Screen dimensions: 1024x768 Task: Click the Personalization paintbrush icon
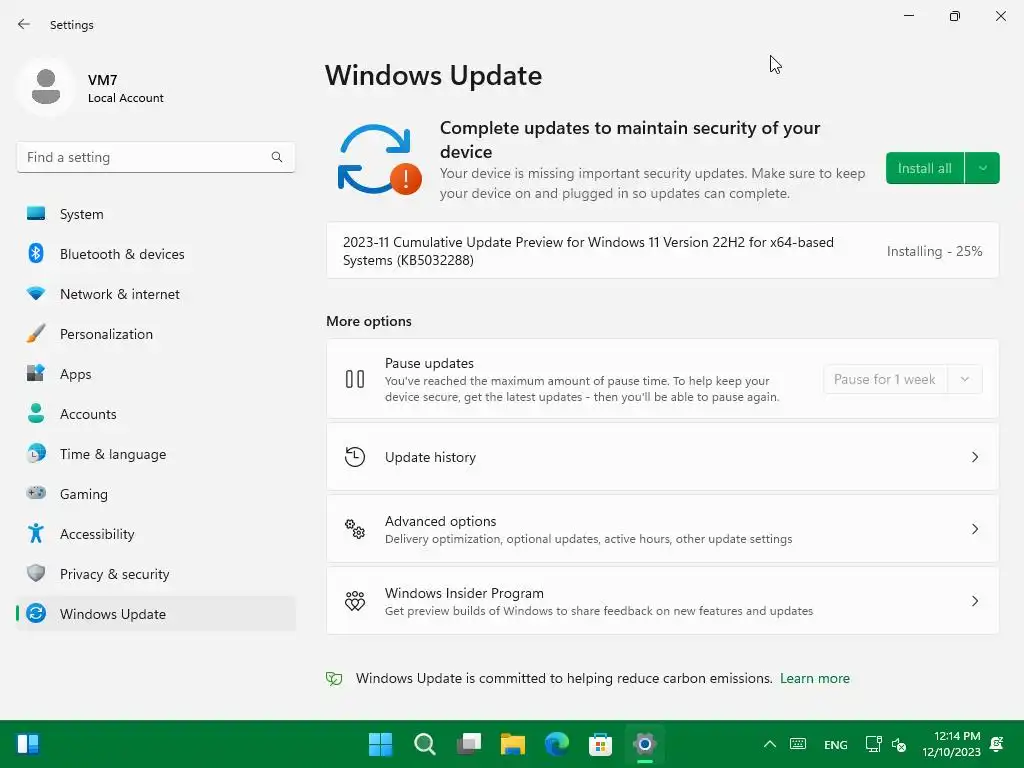36,333
